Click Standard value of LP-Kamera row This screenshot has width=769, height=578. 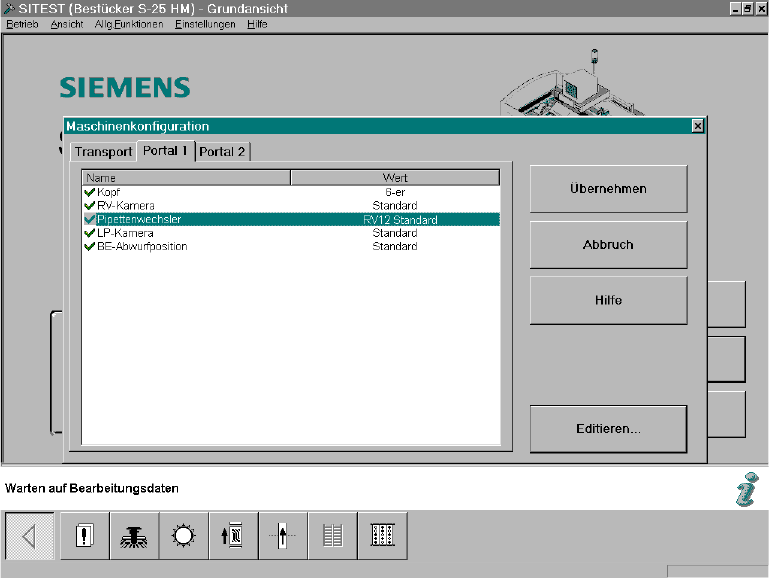[395, 233]
